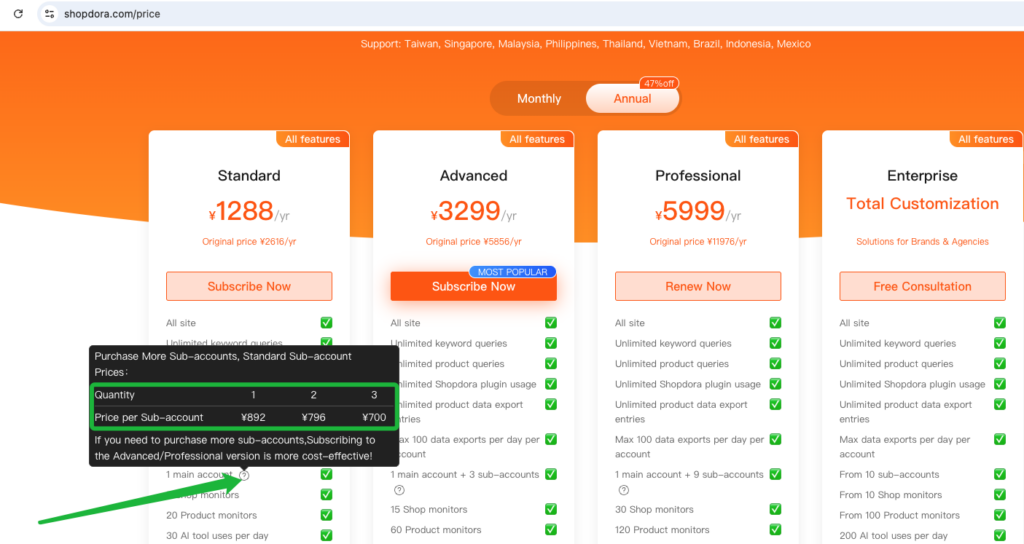The height and width of the screenshot is (544, 1024).
Task: Switch billing to Monthly
Action: tap(539, 99)
